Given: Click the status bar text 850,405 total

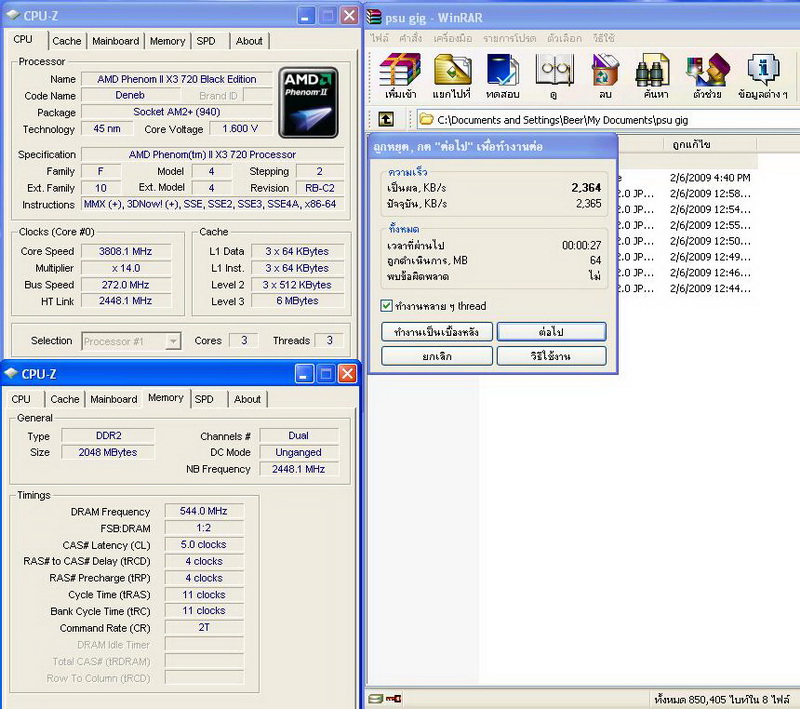Looking at the screenshot, I should click(x=722, y=699).
